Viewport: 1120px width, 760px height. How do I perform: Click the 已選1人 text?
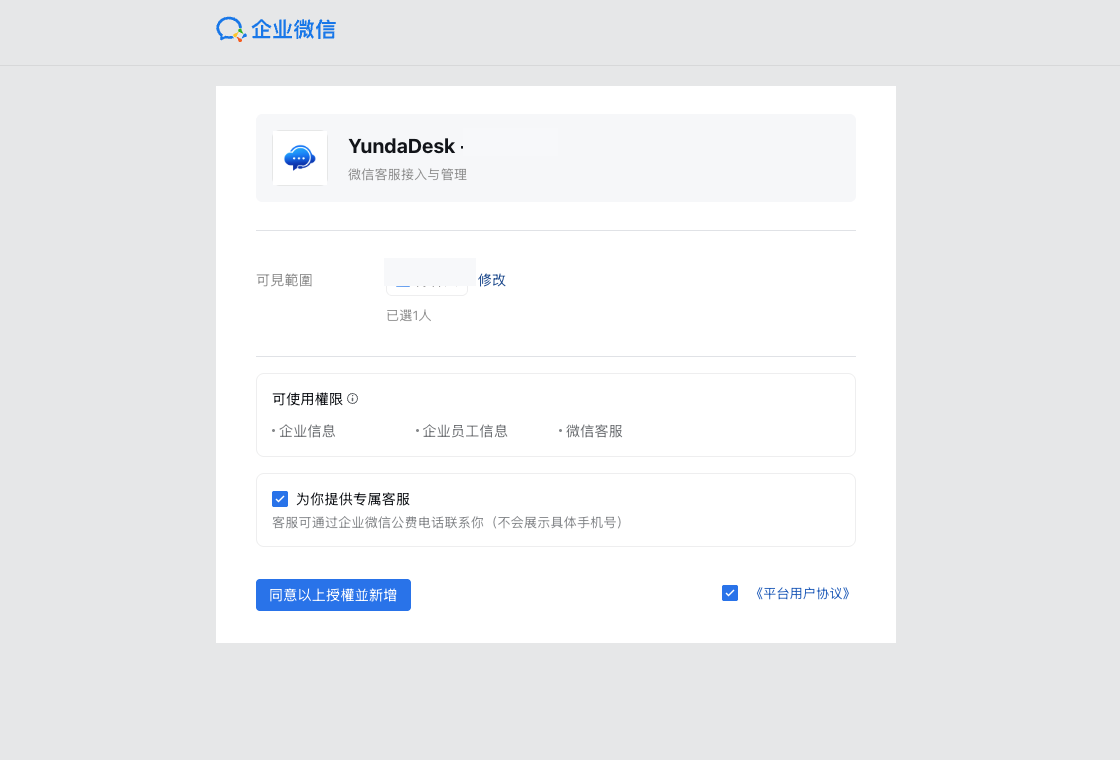(x=409, y=316)
